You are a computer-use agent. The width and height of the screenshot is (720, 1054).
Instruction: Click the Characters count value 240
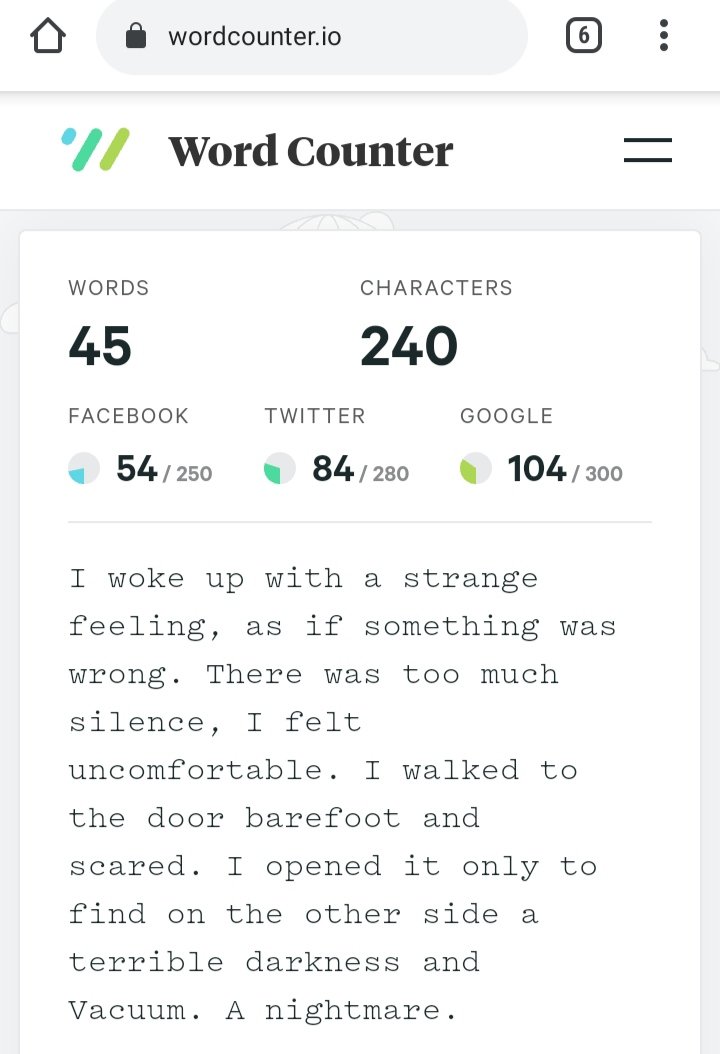409,346
